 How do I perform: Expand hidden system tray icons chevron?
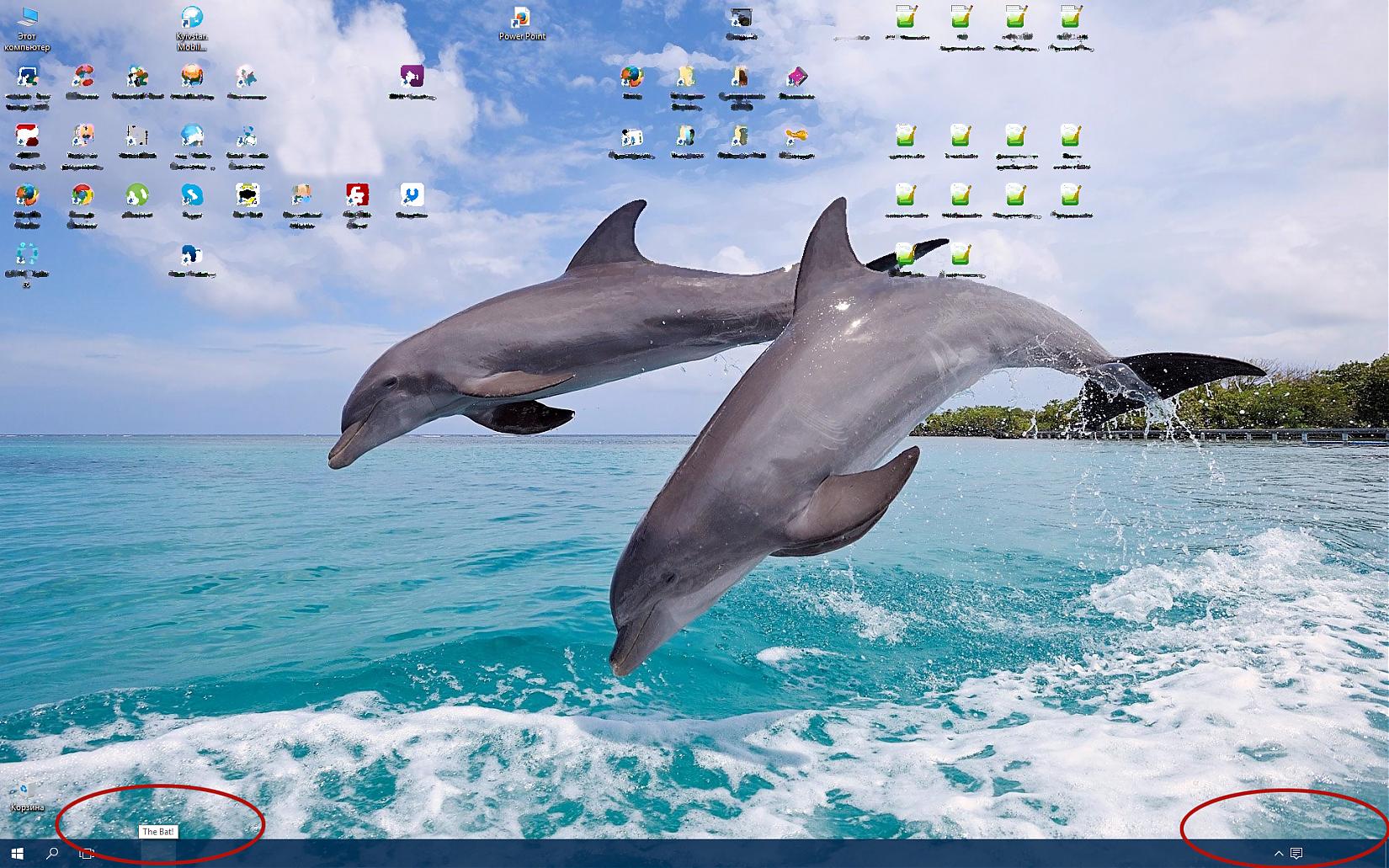pos(1278,854)
